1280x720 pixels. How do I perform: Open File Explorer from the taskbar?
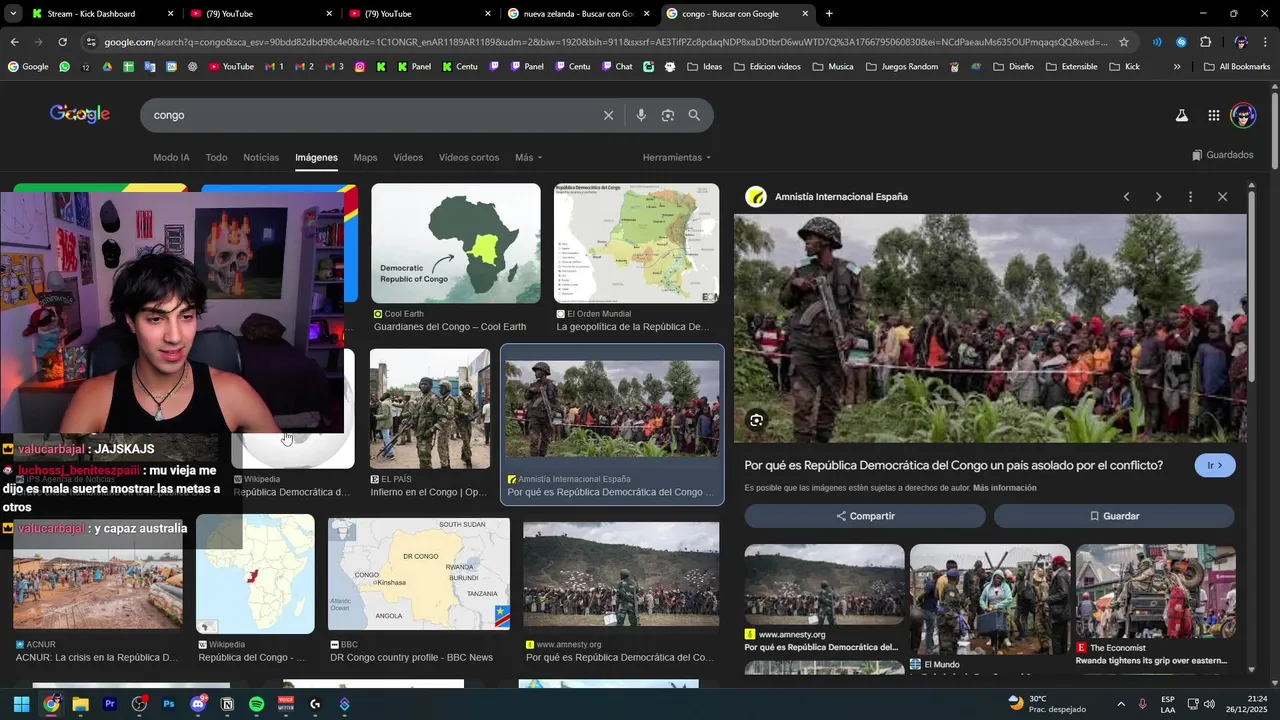(x=81, y=704)
